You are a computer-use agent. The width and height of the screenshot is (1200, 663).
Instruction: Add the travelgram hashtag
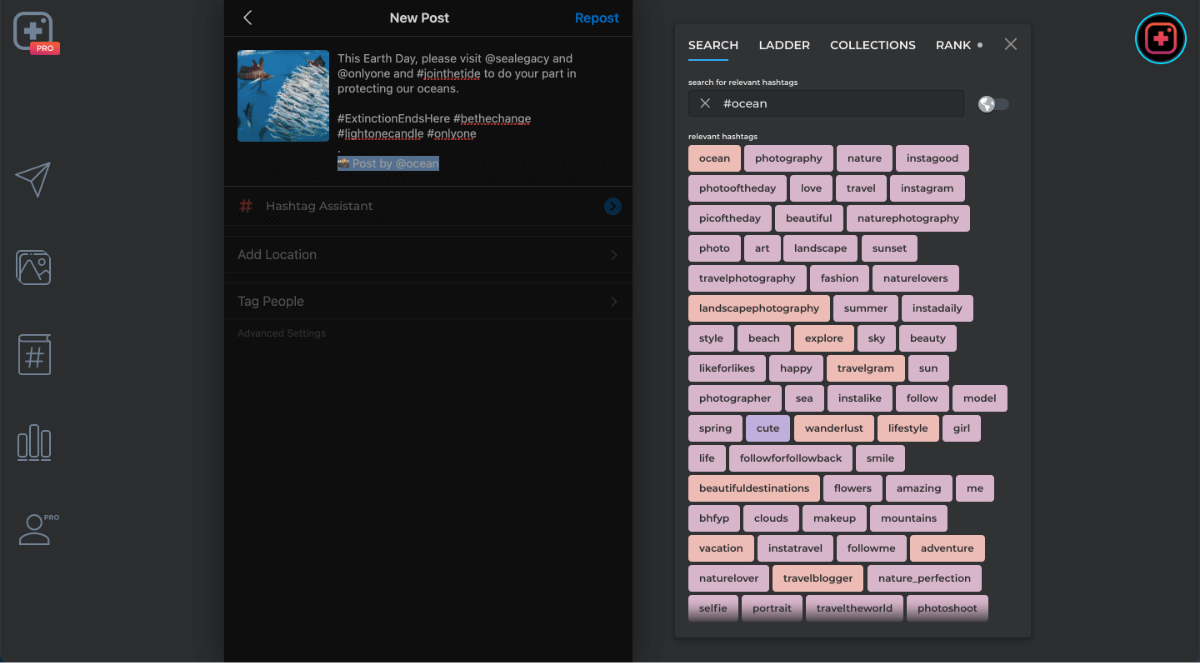pos(866,368)
